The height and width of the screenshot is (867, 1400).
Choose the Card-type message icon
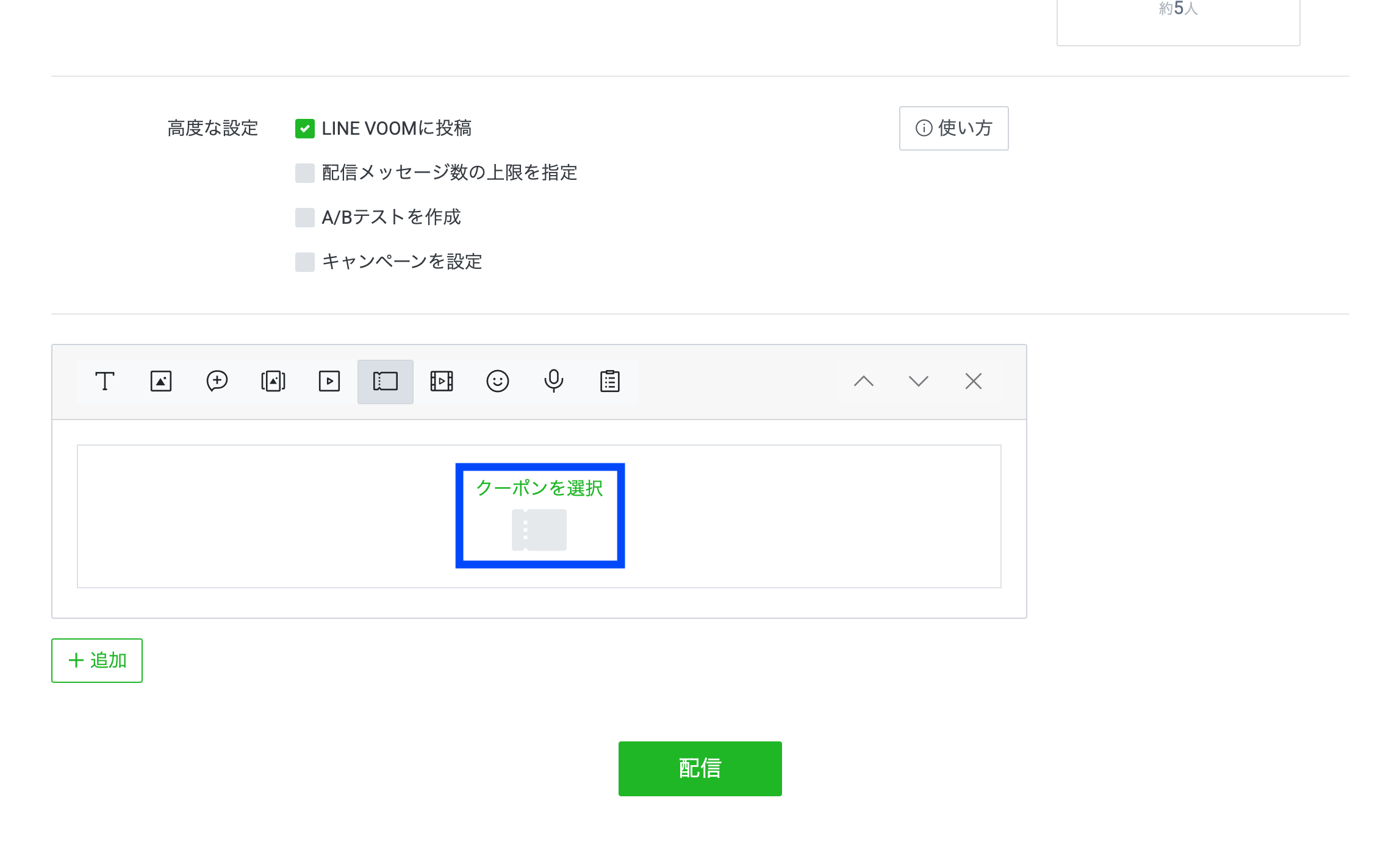pos(273,382)
